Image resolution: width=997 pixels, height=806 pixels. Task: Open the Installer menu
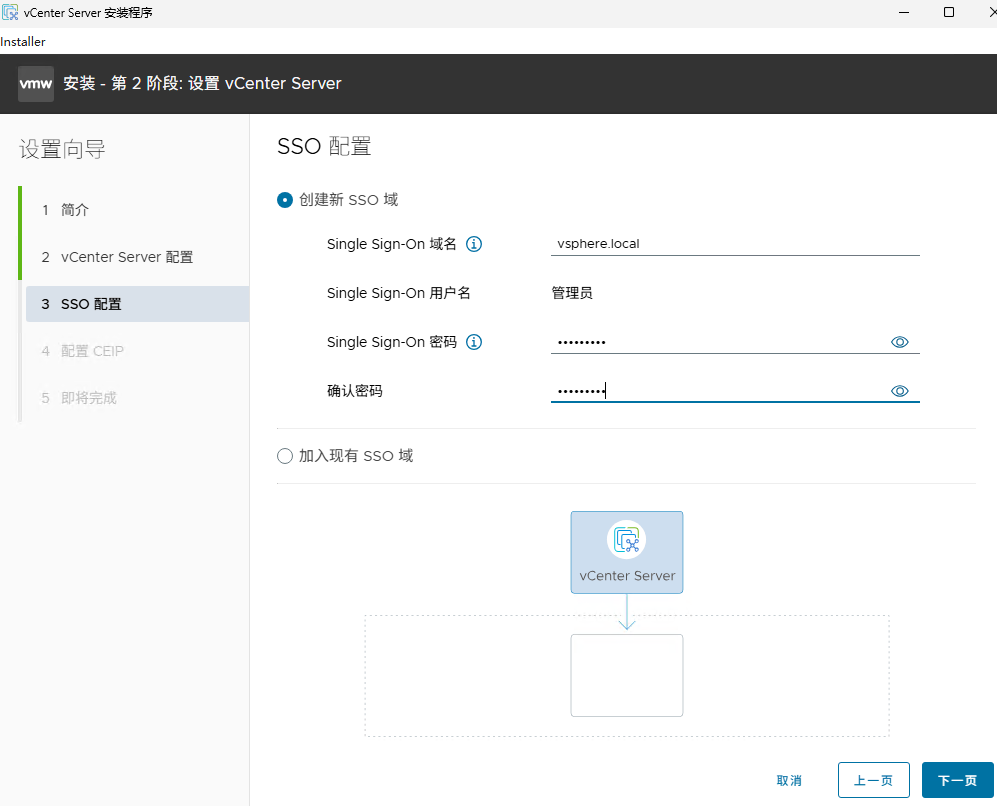[x=24, y=41]
